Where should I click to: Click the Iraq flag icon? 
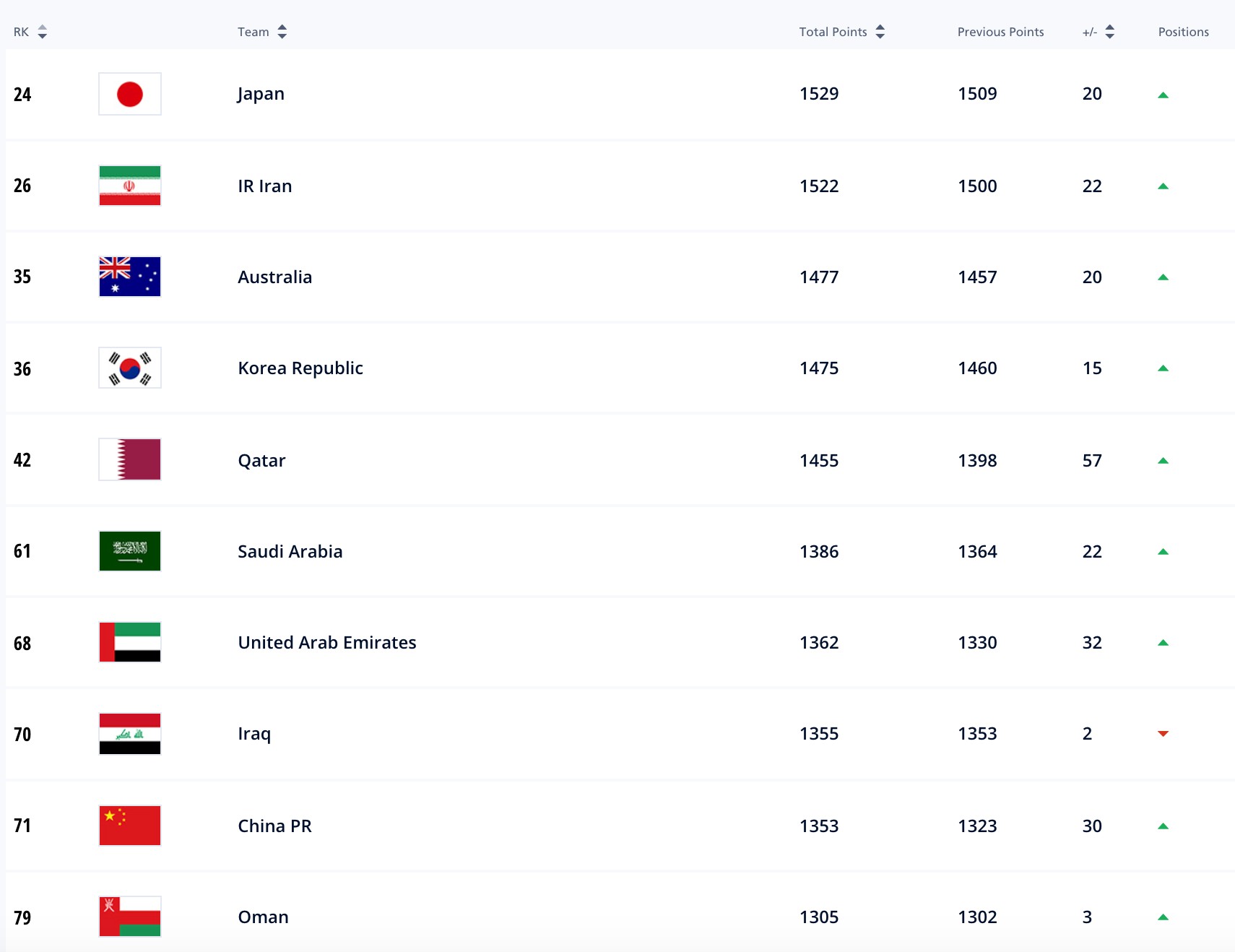pyautogui.click(x=130, y=734)
